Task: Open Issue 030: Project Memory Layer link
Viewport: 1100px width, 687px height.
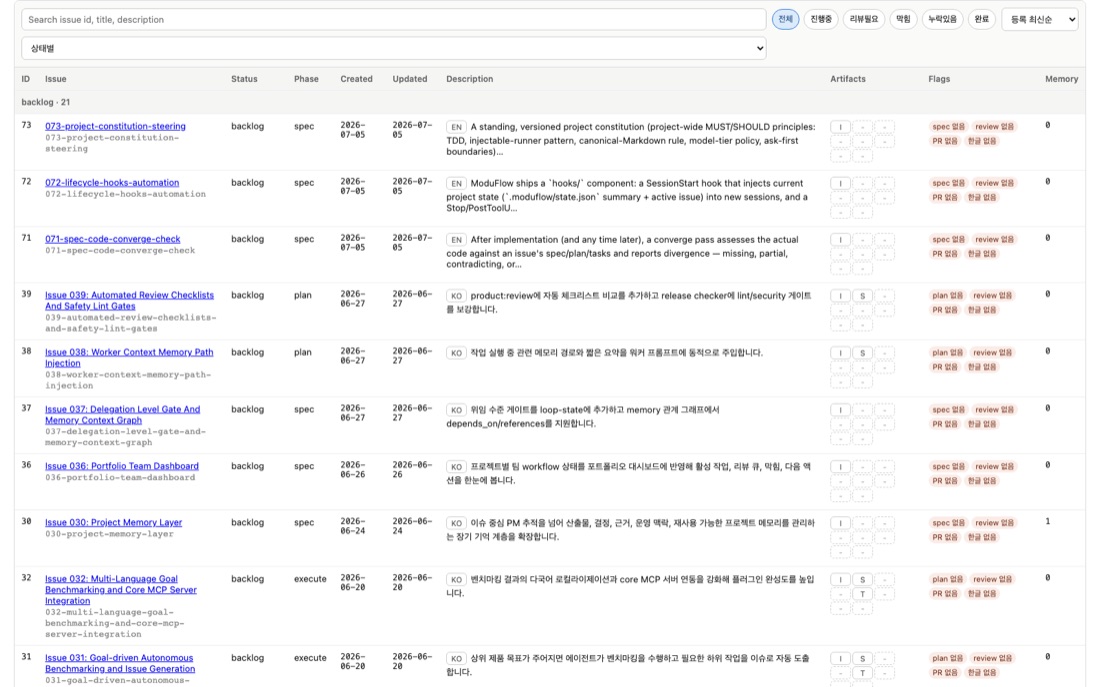Action: [x=113, y=523]
